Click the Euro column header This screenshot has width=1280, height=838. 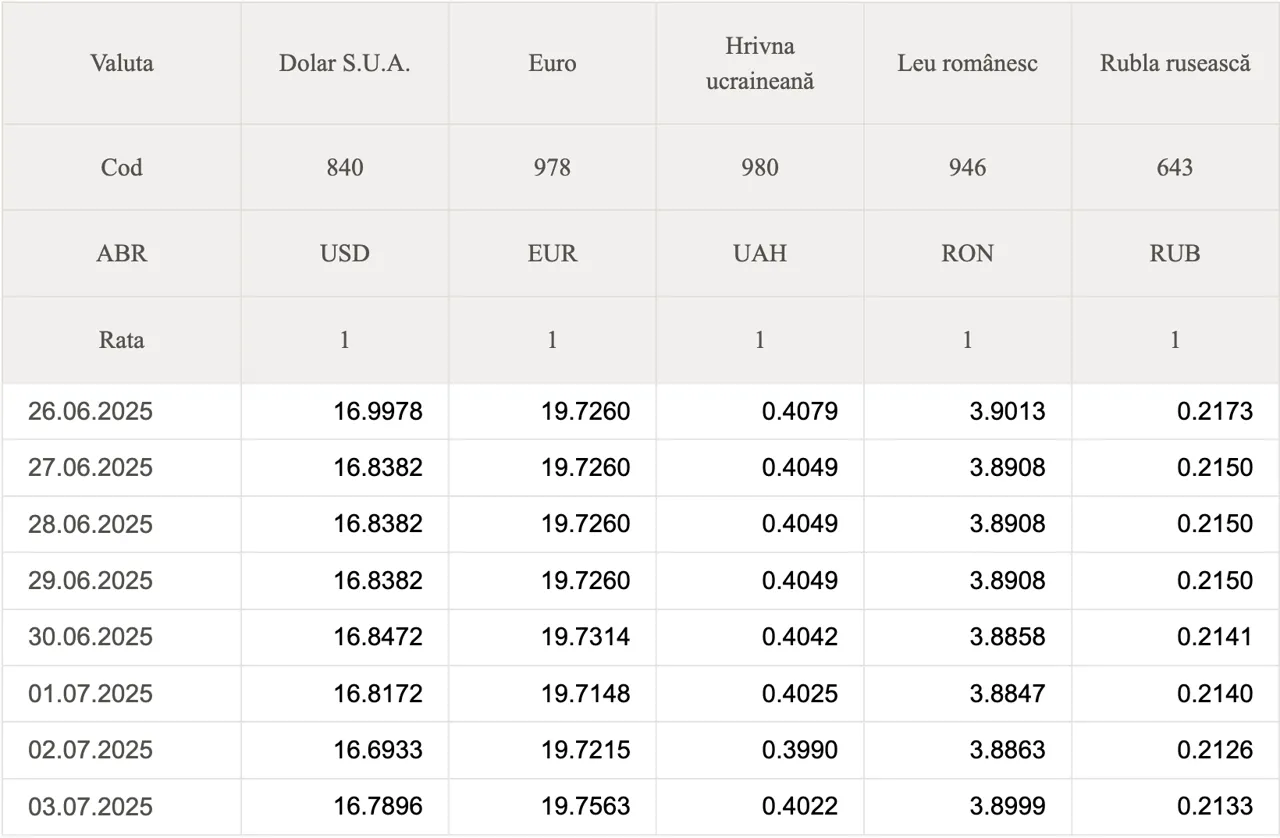coord(552,63)
